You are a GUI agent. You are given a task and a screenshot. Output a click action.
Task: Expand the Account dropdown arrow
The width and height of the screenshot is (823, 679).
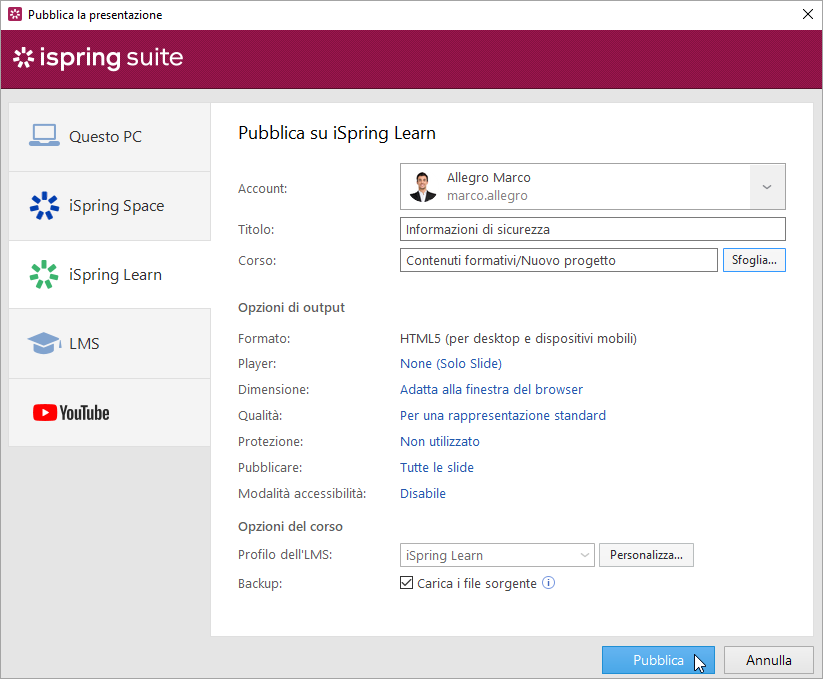(x=767, y=187)
